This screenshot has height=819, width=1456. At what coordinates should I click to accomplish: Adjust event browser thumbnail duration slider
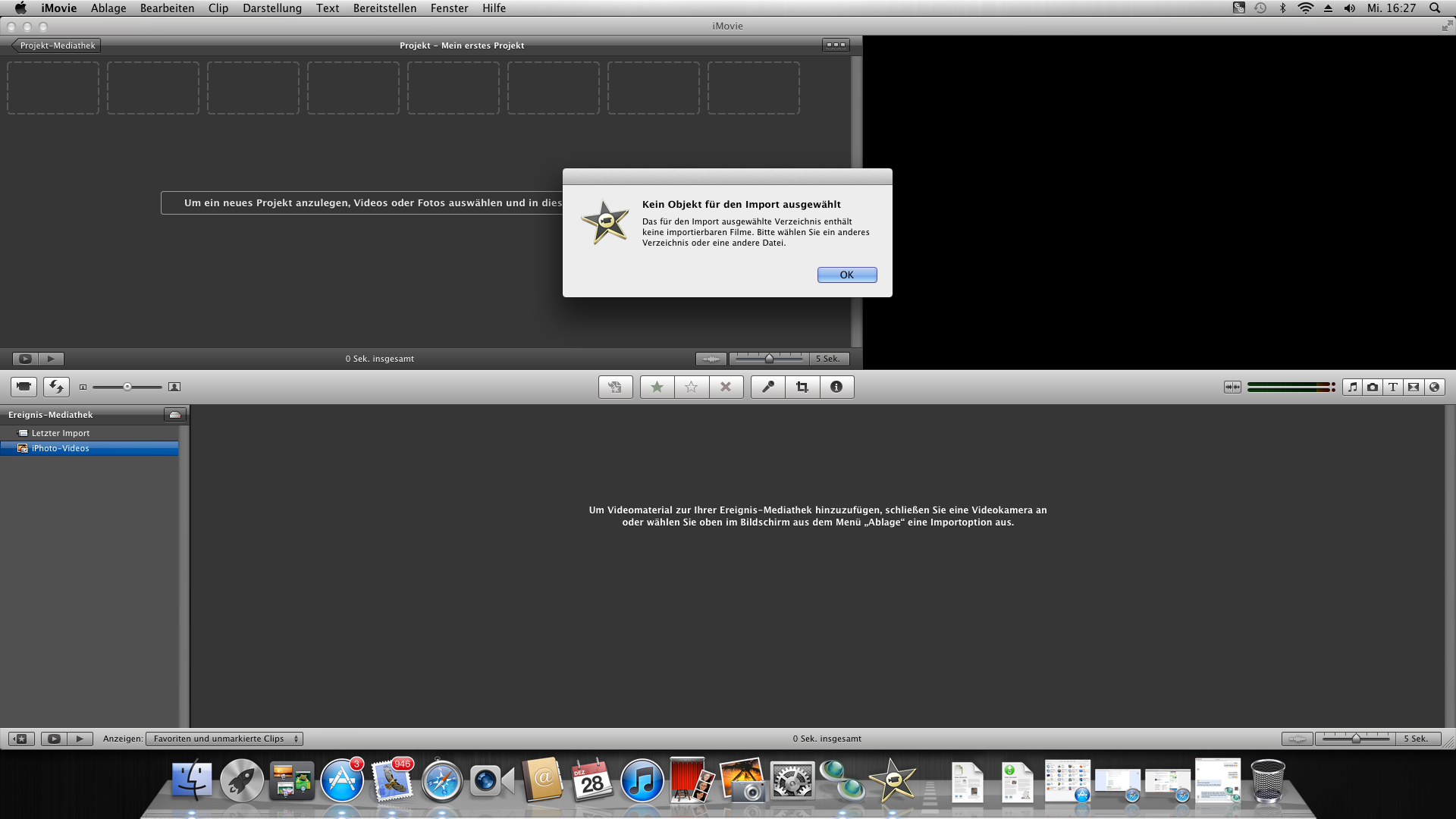click(1356, 739)
